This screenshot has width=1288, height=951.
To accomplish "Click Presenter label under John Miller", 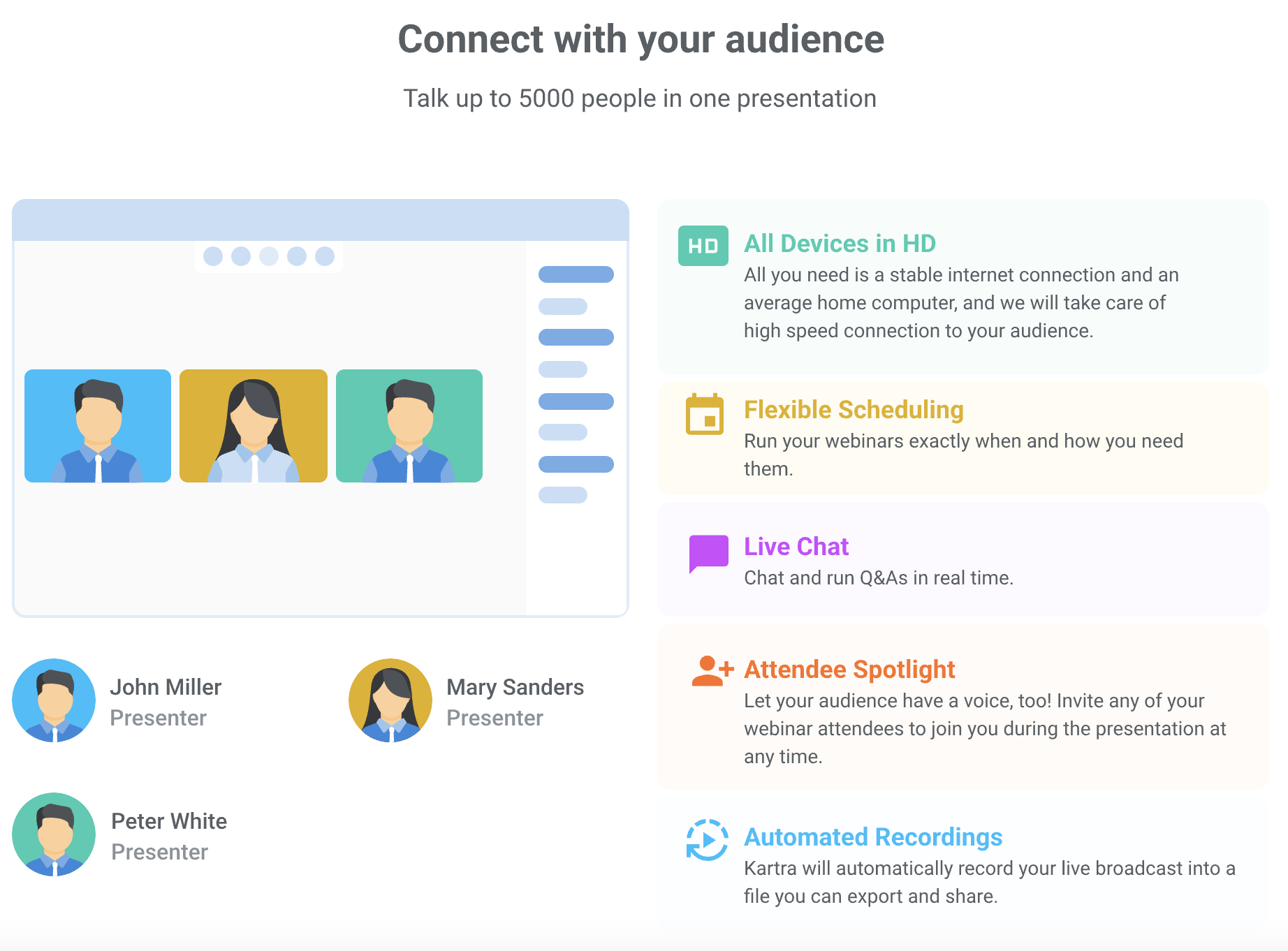I will pyautogui.click(x=159, y=718).
